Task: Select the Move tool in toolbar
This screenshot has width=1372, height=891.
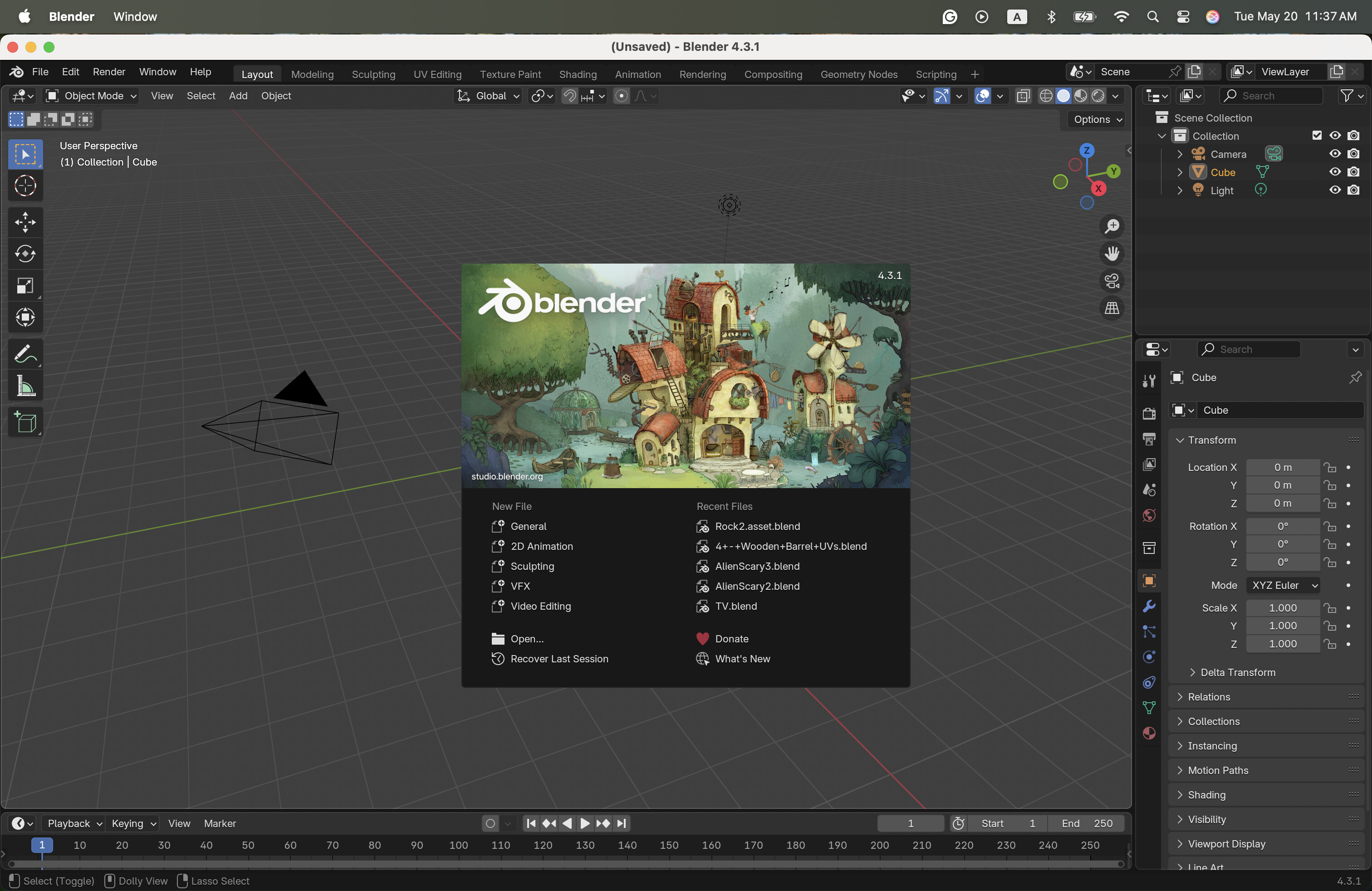Action: pyautogui.click(x=25, y=222)
